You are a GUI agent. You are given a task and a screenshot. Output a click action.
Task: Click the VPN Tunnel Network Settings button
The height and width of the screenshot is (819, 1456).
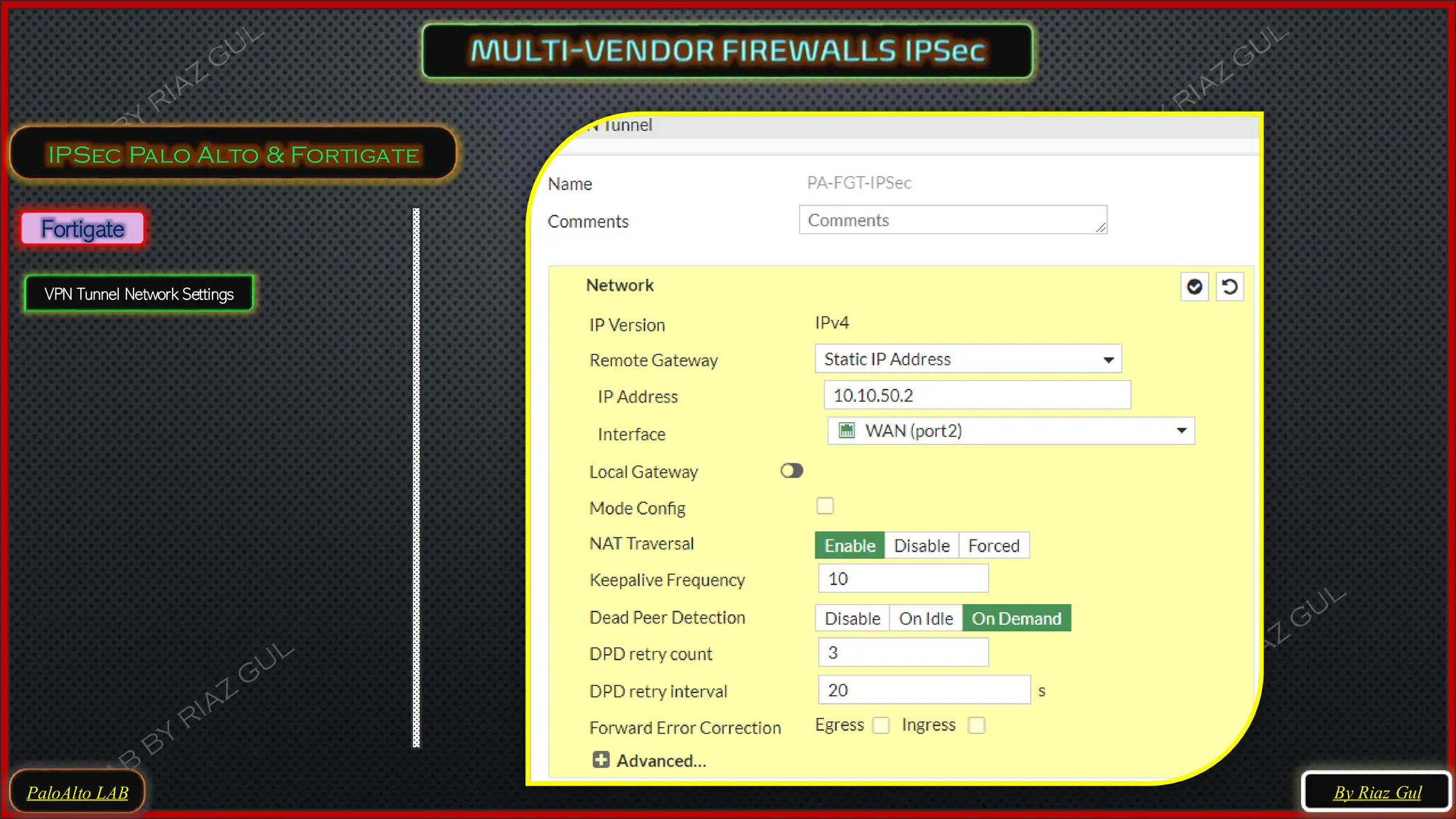pos(139,294)
